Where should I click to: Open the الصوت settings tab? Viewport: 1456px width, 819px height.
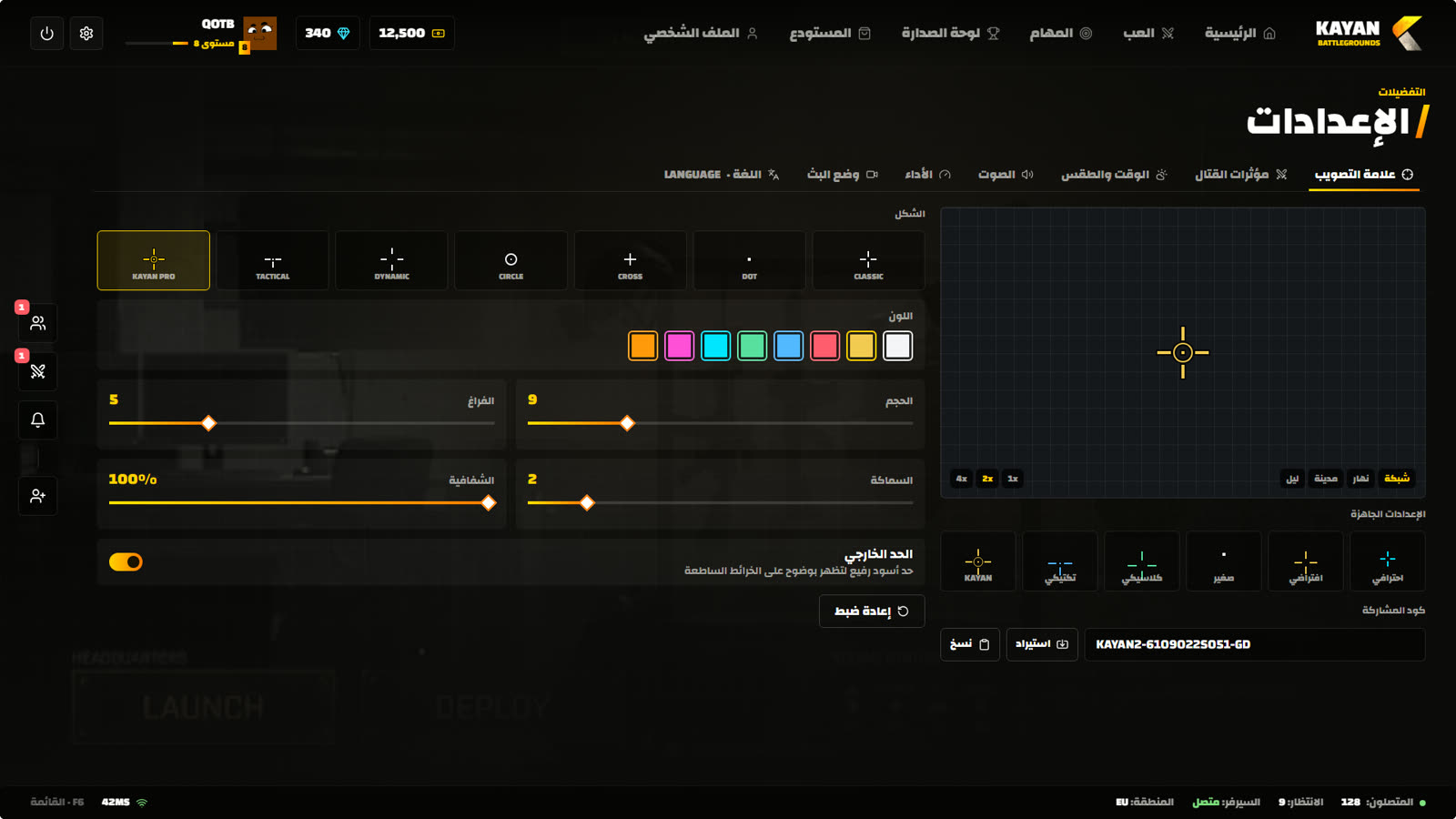(x=1006, y=175)
